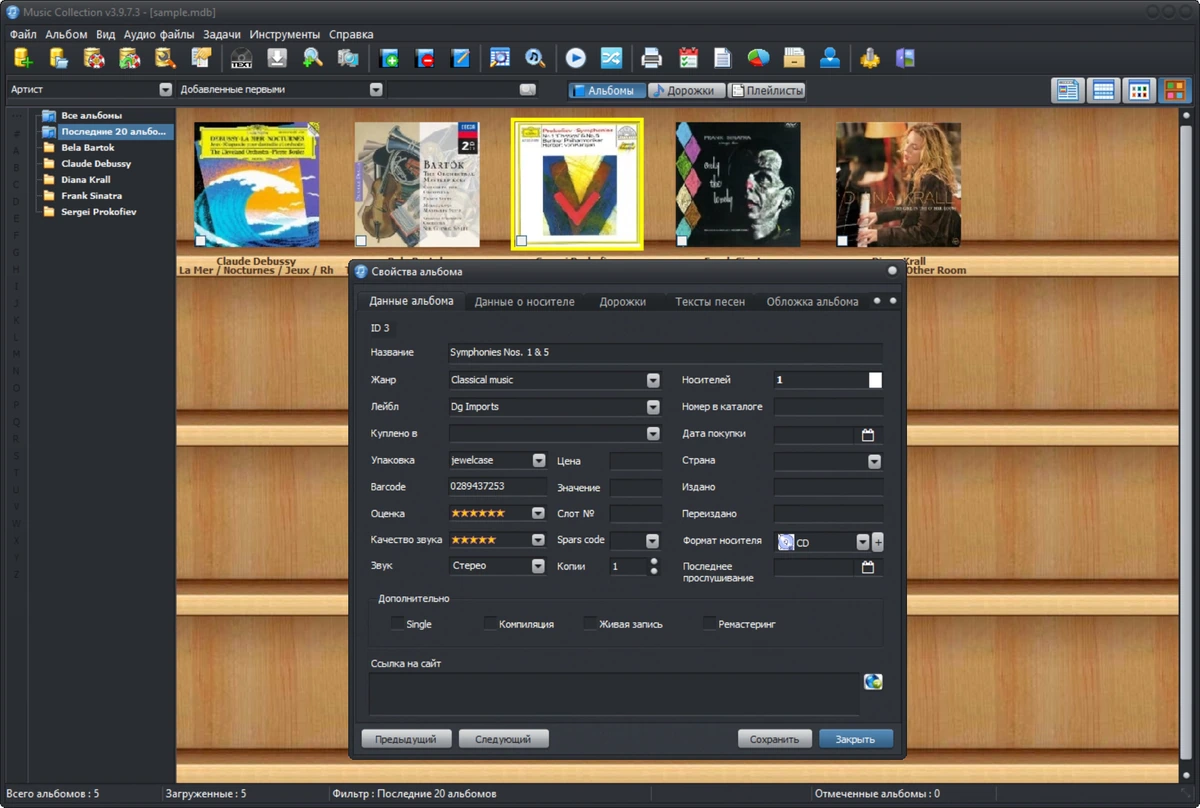Click the database search magnifier icon
Screen dimensions: 1200x808
tap(165, 58)
